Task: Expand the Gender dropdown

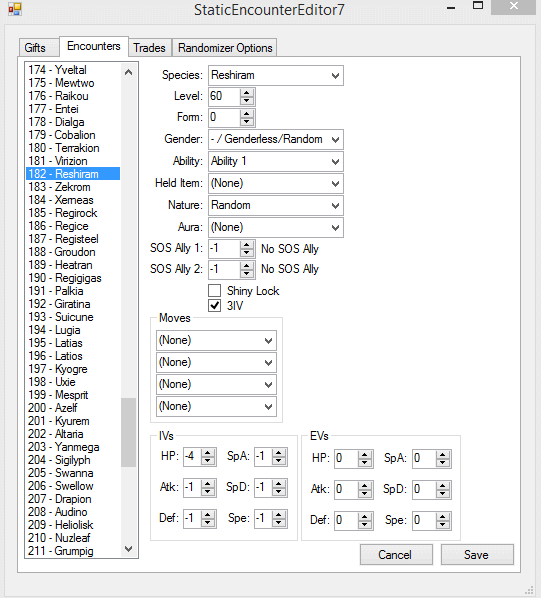Action: pyautogui.click(x=276, y=139)
